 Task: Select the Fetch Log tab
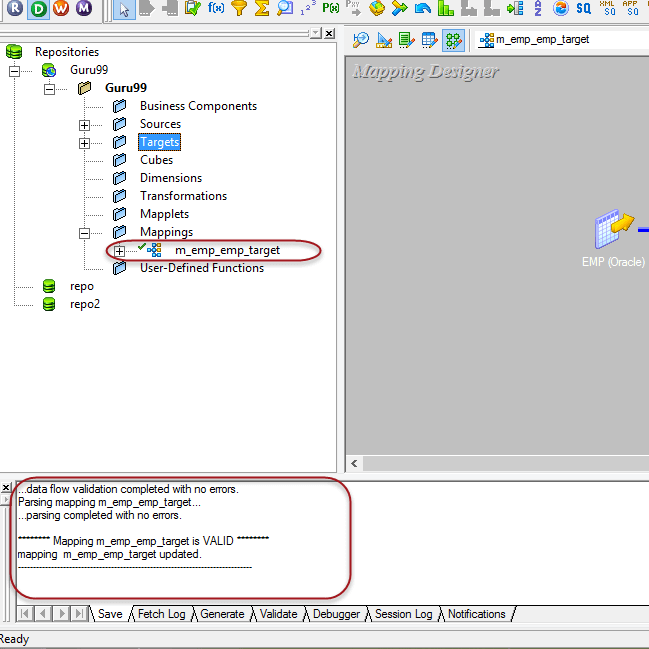pos(161,614)
